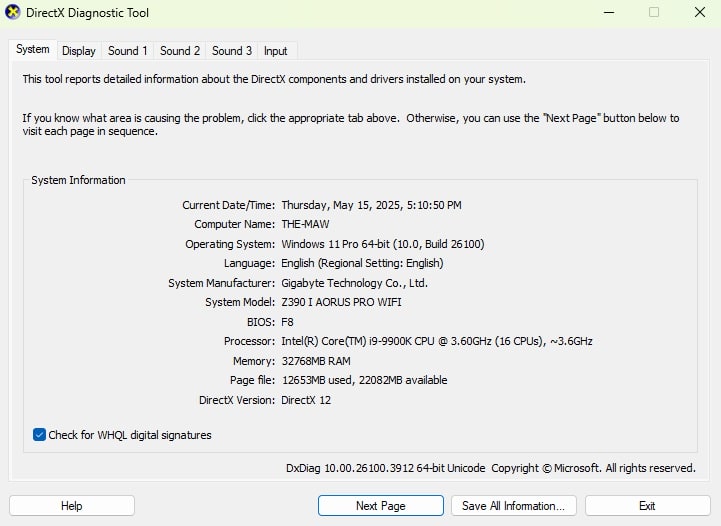Click the Gigabyte Technology manufacturer value
This screenshot has width=721, height=526.
click(x=355, y=283)
